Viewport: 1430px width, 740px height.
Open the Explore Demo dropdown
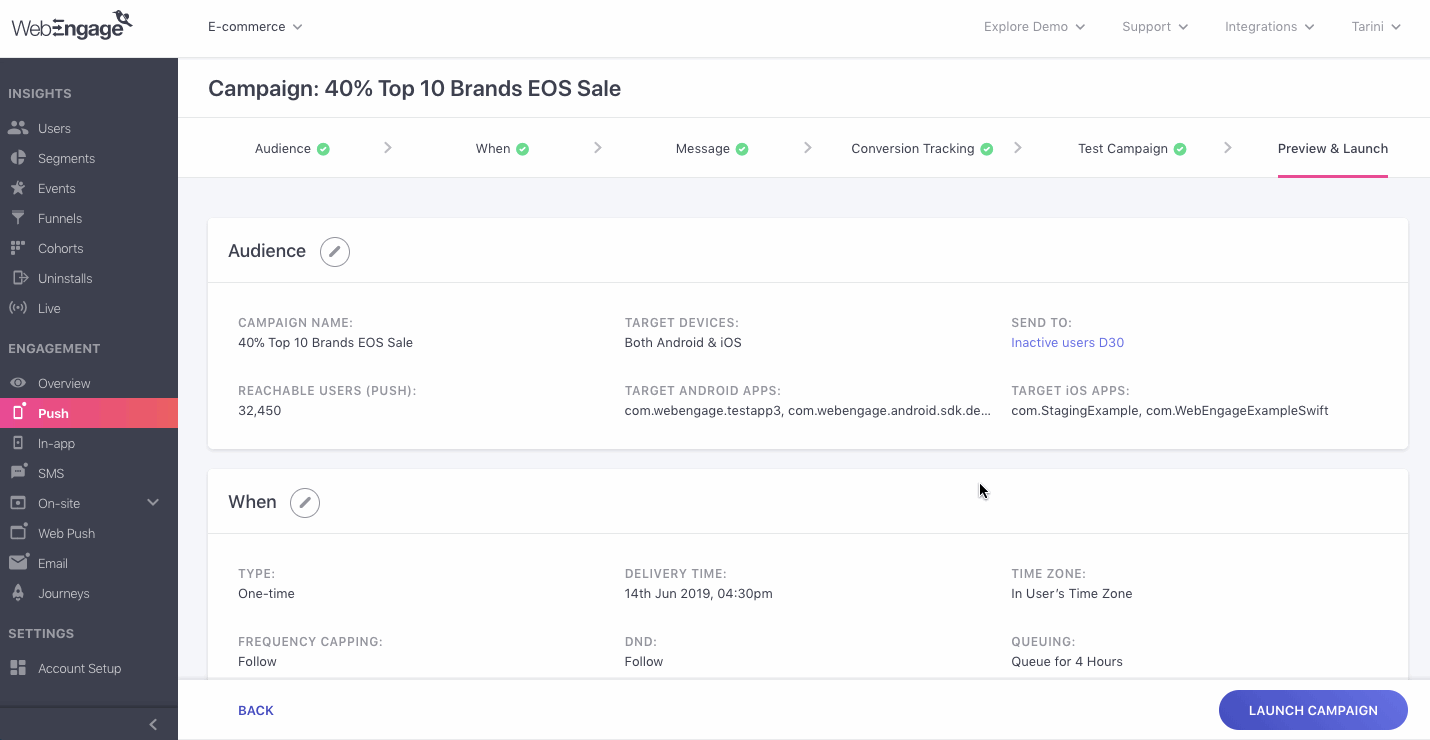pyautogui.click(x=1034, y=27)
